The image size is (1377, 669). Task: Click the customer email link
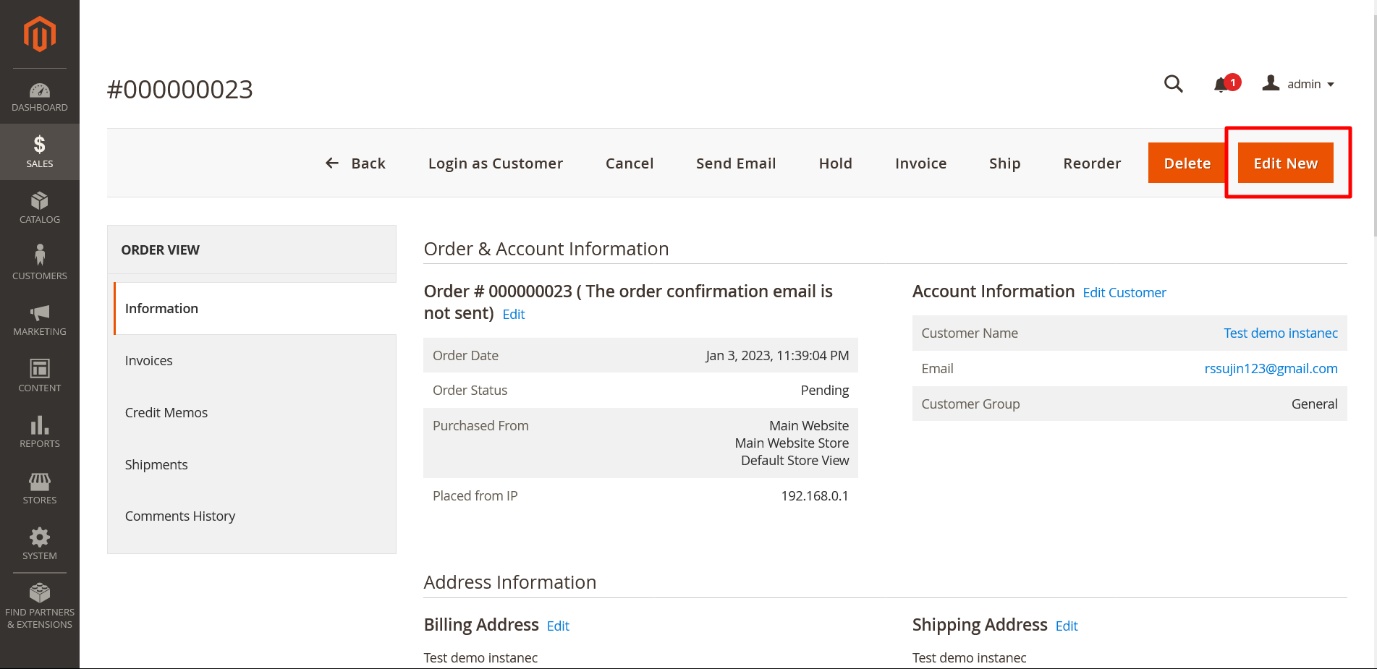click(x=1270, y=368)
